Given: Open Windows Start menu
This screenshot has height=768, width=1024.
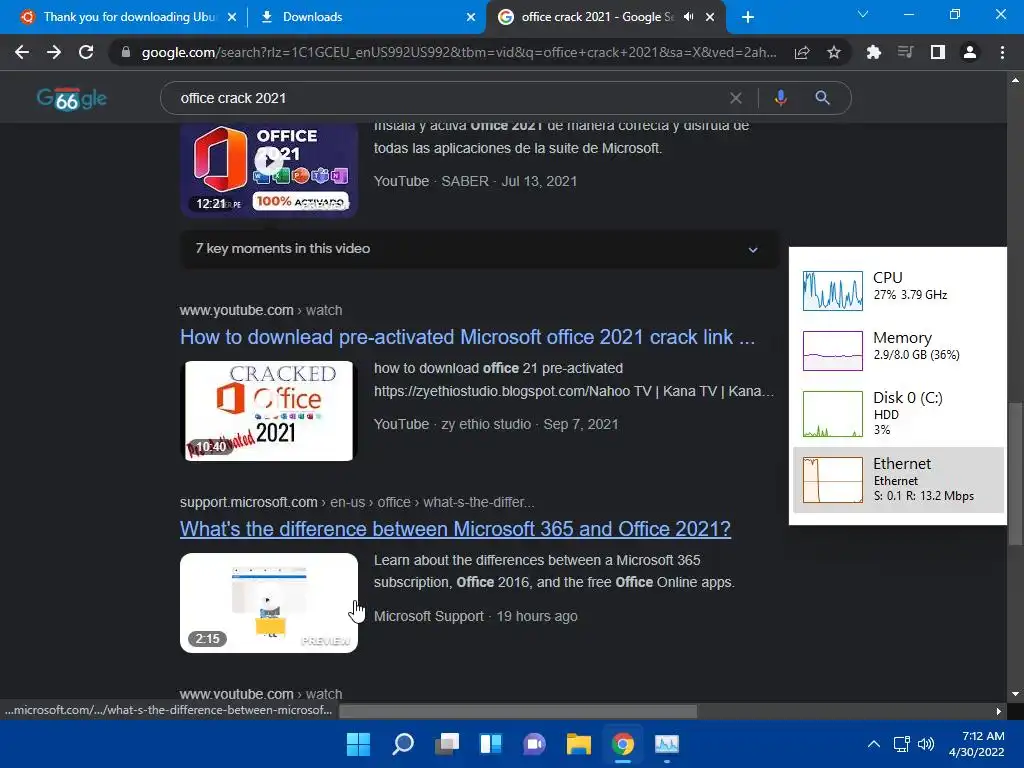Looking at the screenshot, I should coord(358,744).
